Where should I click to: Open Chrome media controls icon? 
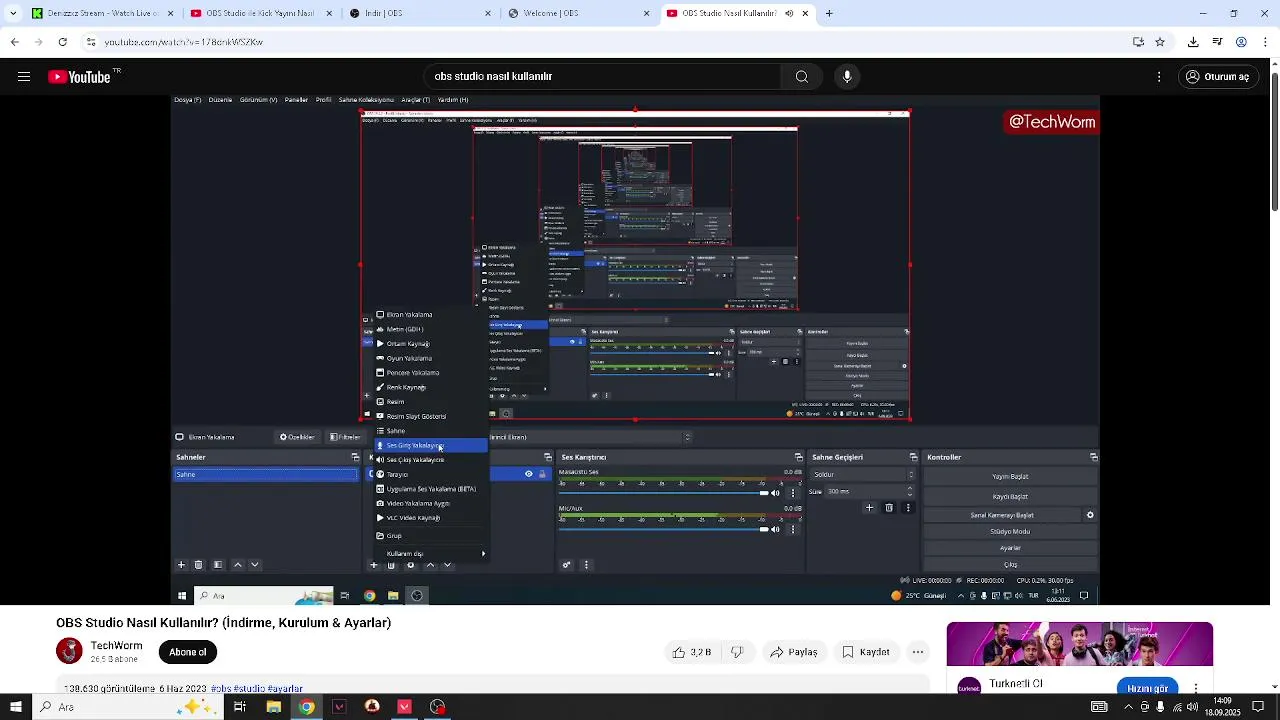point(1217,42)
